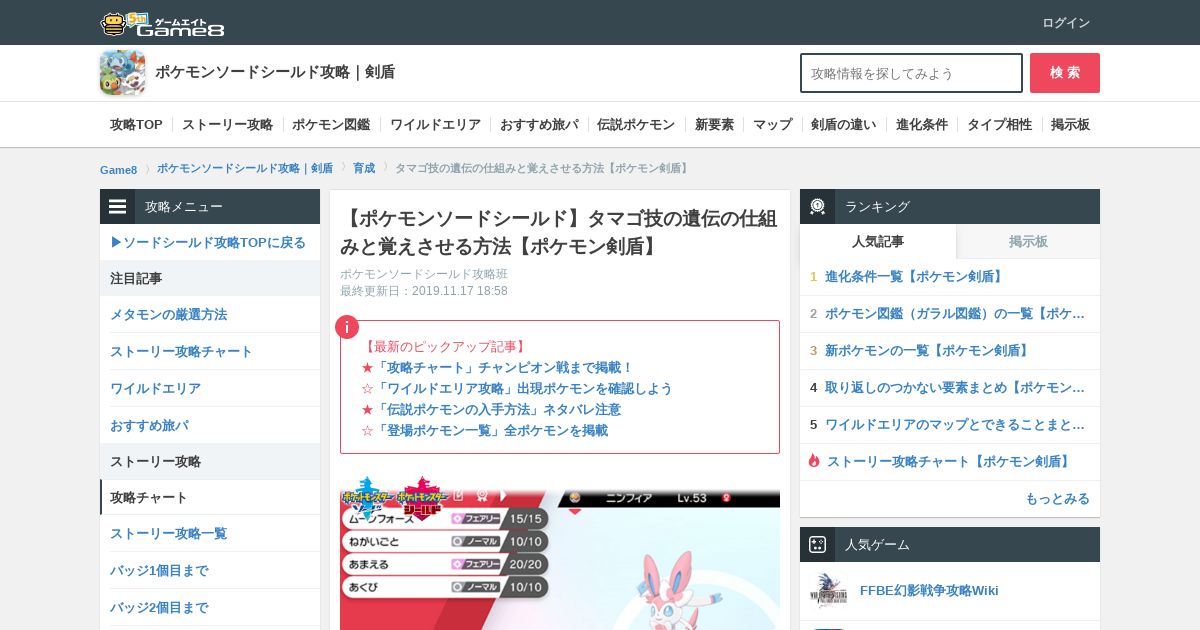Screen dimensions: 1200x630
Task: Click Game8 breadcrumb link
Action: pyautogui.click(x=118, y=169)
